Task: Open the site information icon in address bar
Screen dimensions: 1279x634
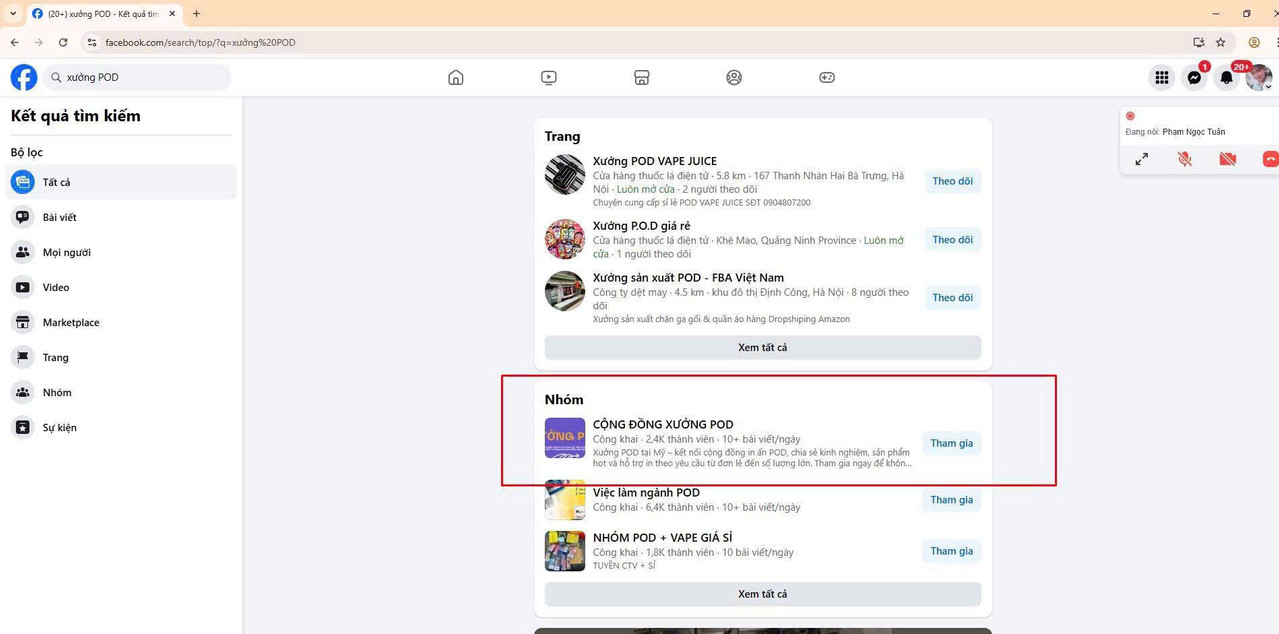Action: click(92, 42)
